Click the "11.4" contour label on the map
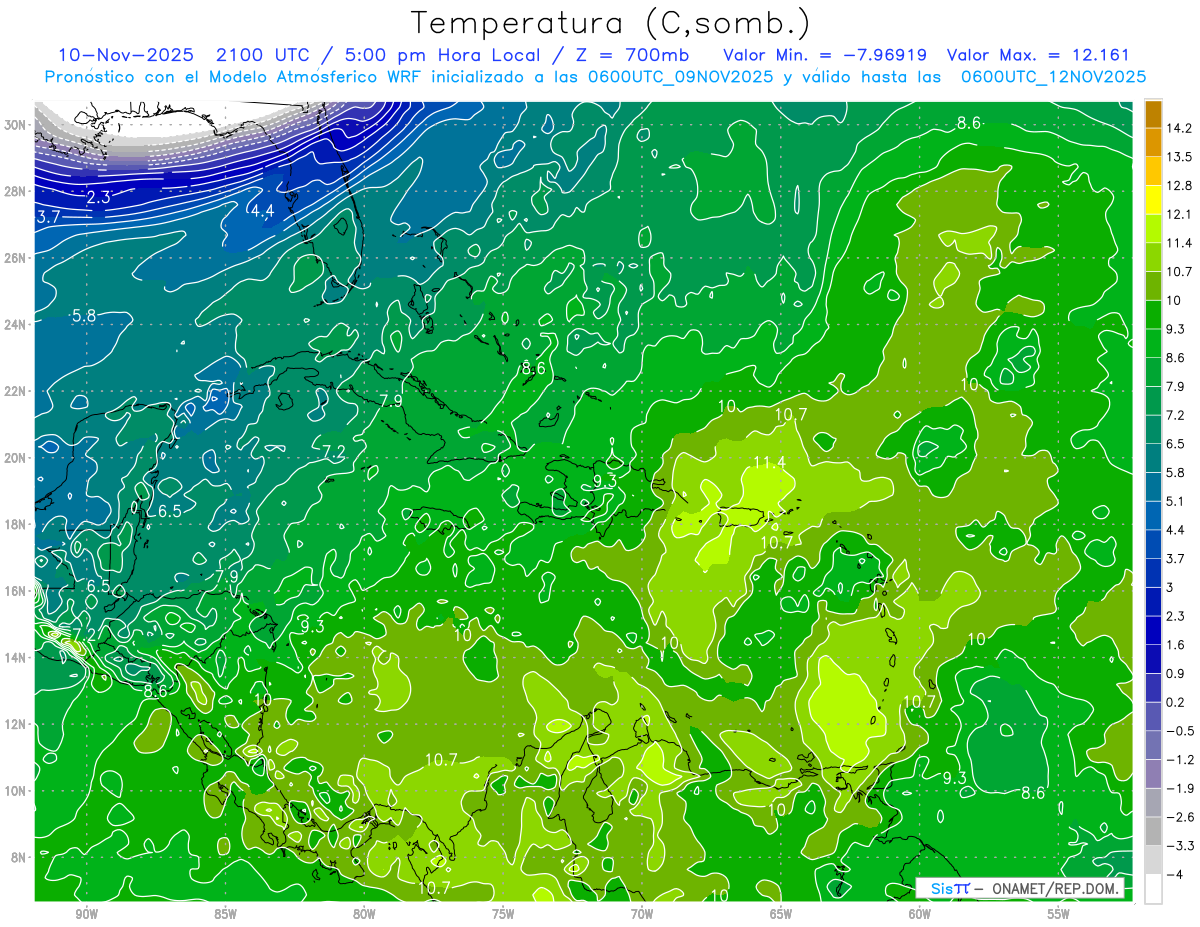 coord(769,462)
